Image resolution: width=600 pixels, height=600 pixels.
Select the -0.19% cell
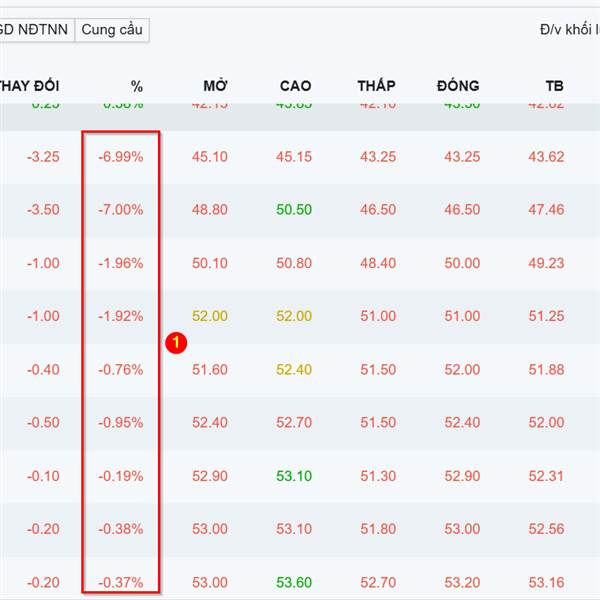[121, 476]
